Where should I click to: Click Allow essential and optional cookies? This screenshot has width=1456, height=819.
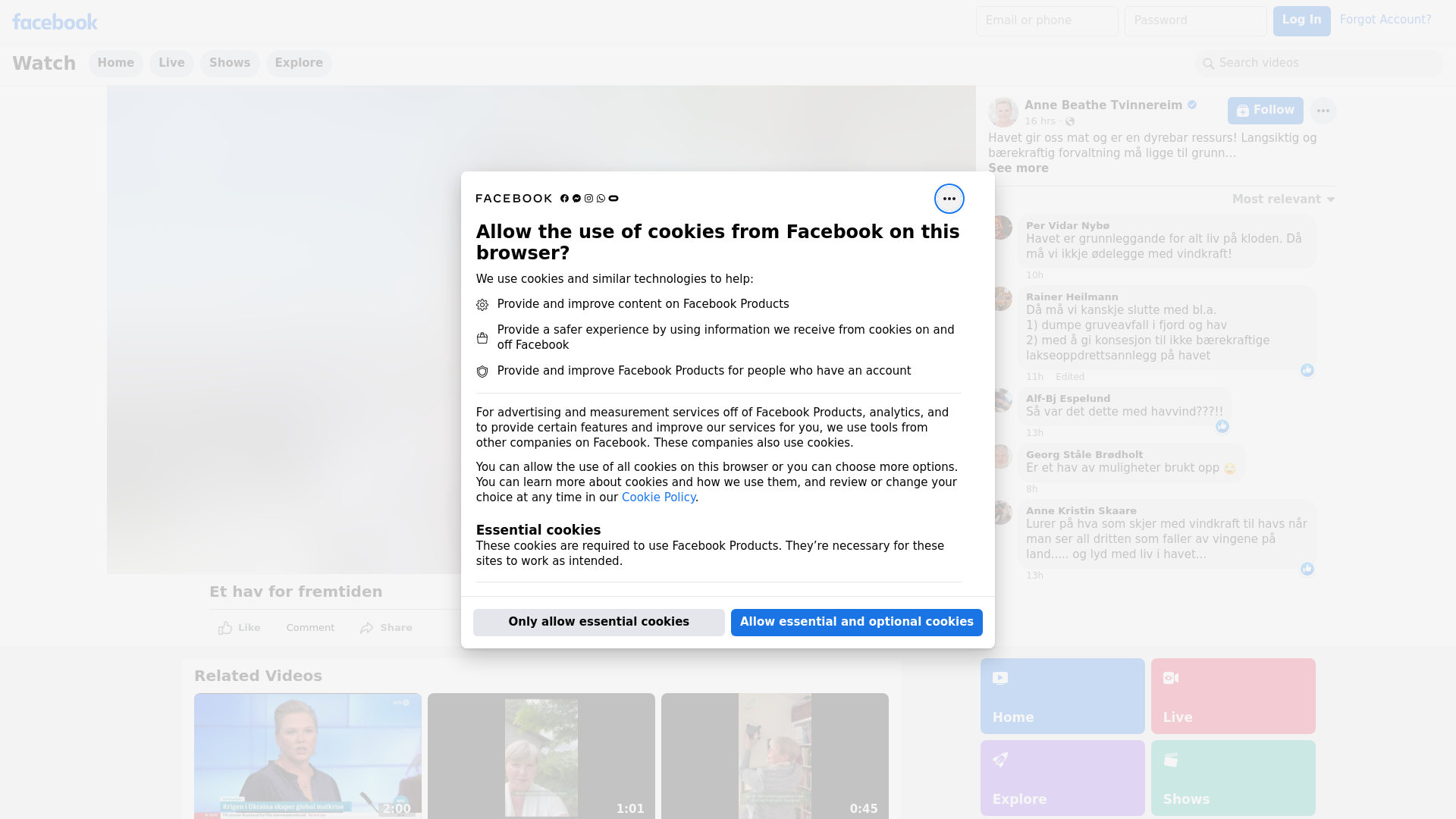coord(856,622)
